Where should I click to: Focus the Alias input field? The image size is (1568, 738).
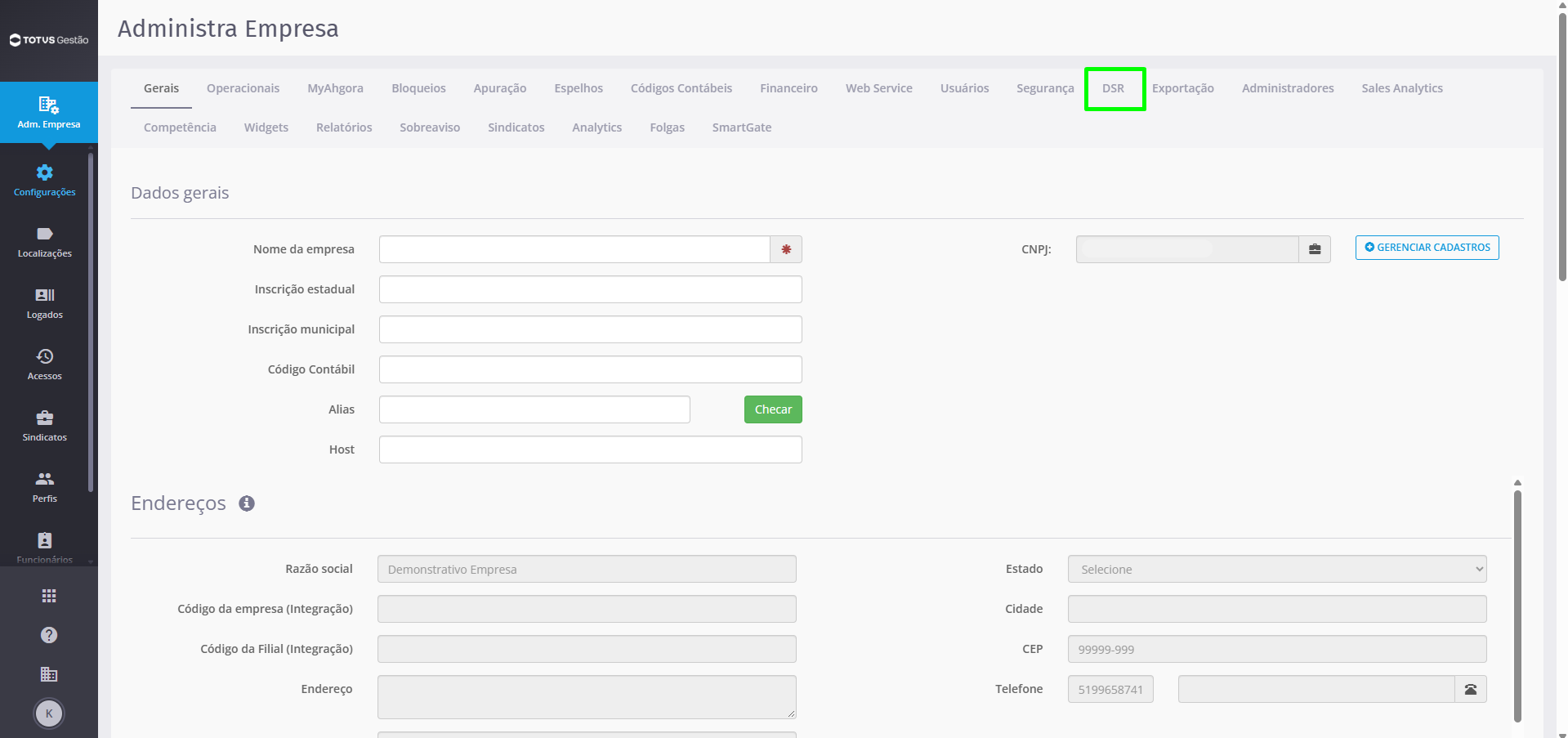534,409
